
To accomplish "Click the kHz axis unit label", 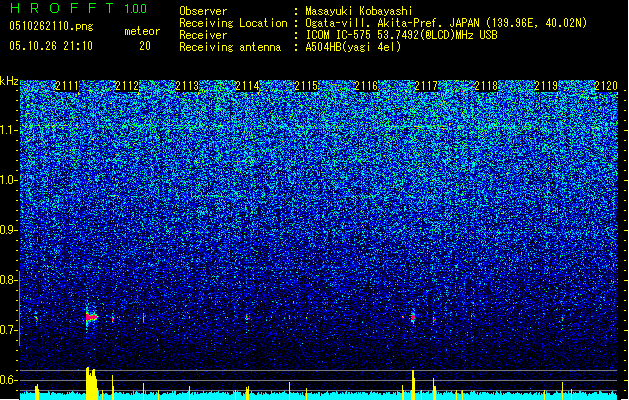I will pos(9,81).
